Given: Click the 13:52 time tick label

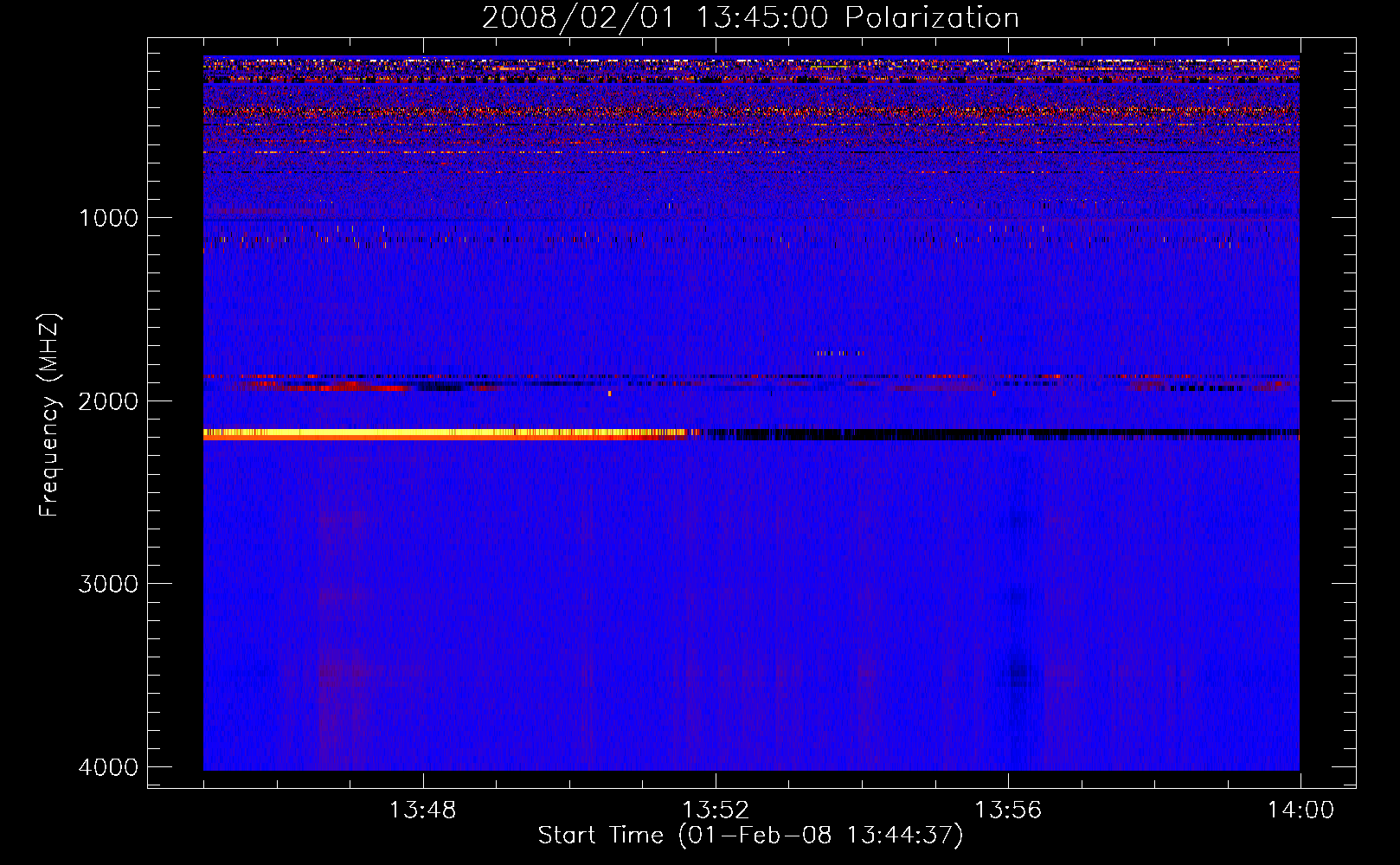Looking at the screenshot, I should (x=716, y=811).
